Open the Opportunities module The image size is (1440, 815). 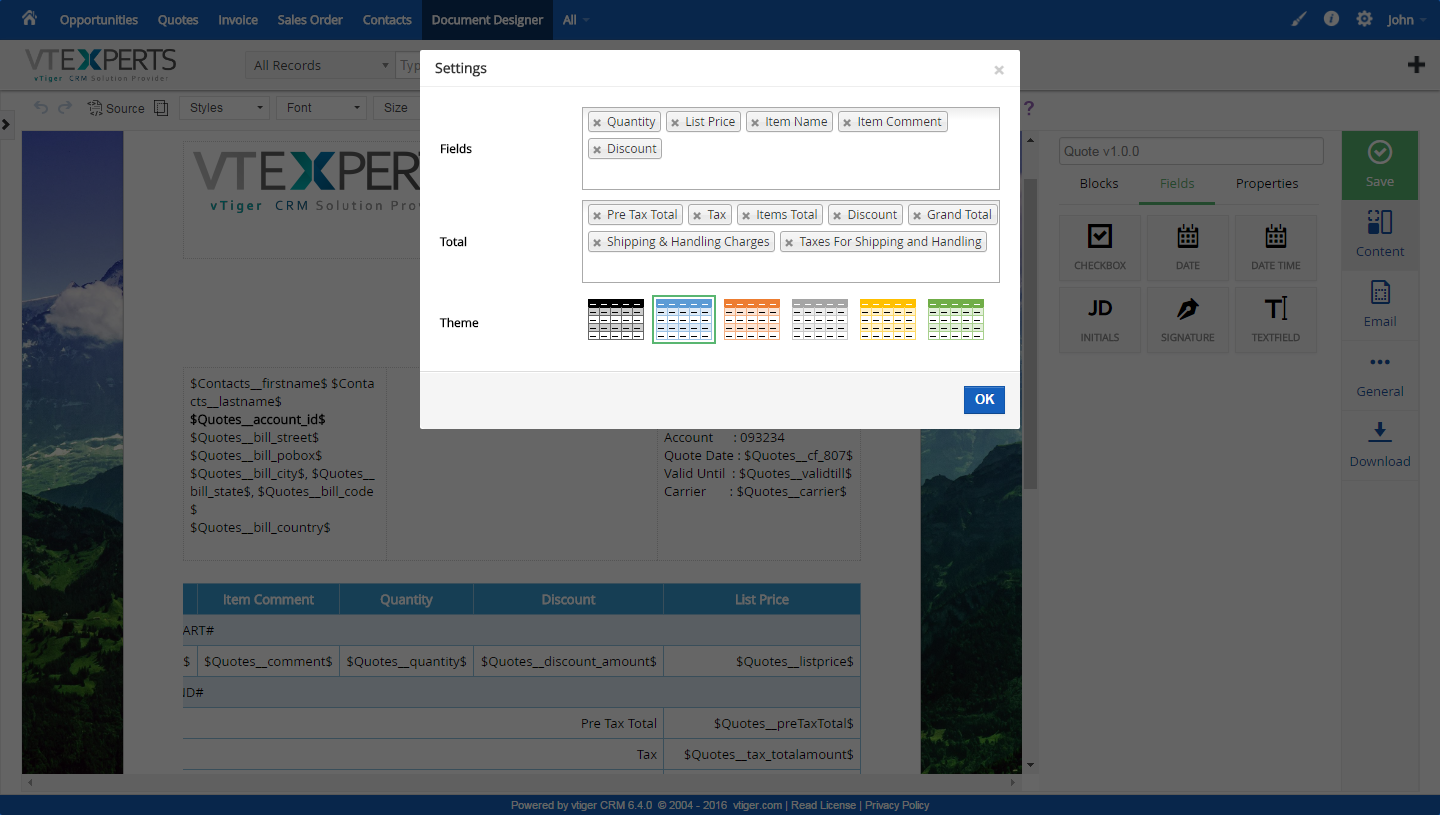pos(99,20)
